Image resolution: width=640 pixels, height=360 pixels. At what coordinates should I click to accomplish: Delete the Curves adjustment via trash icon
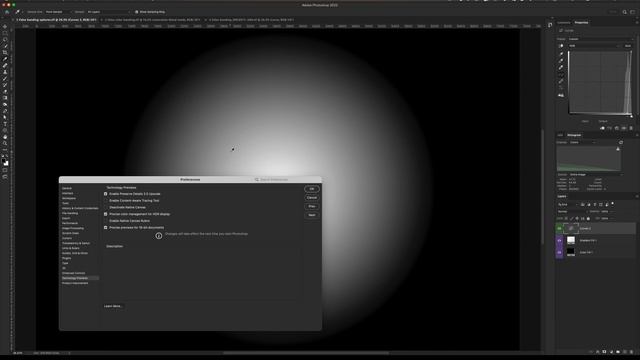pyautogui.click(x=631, y=128)
